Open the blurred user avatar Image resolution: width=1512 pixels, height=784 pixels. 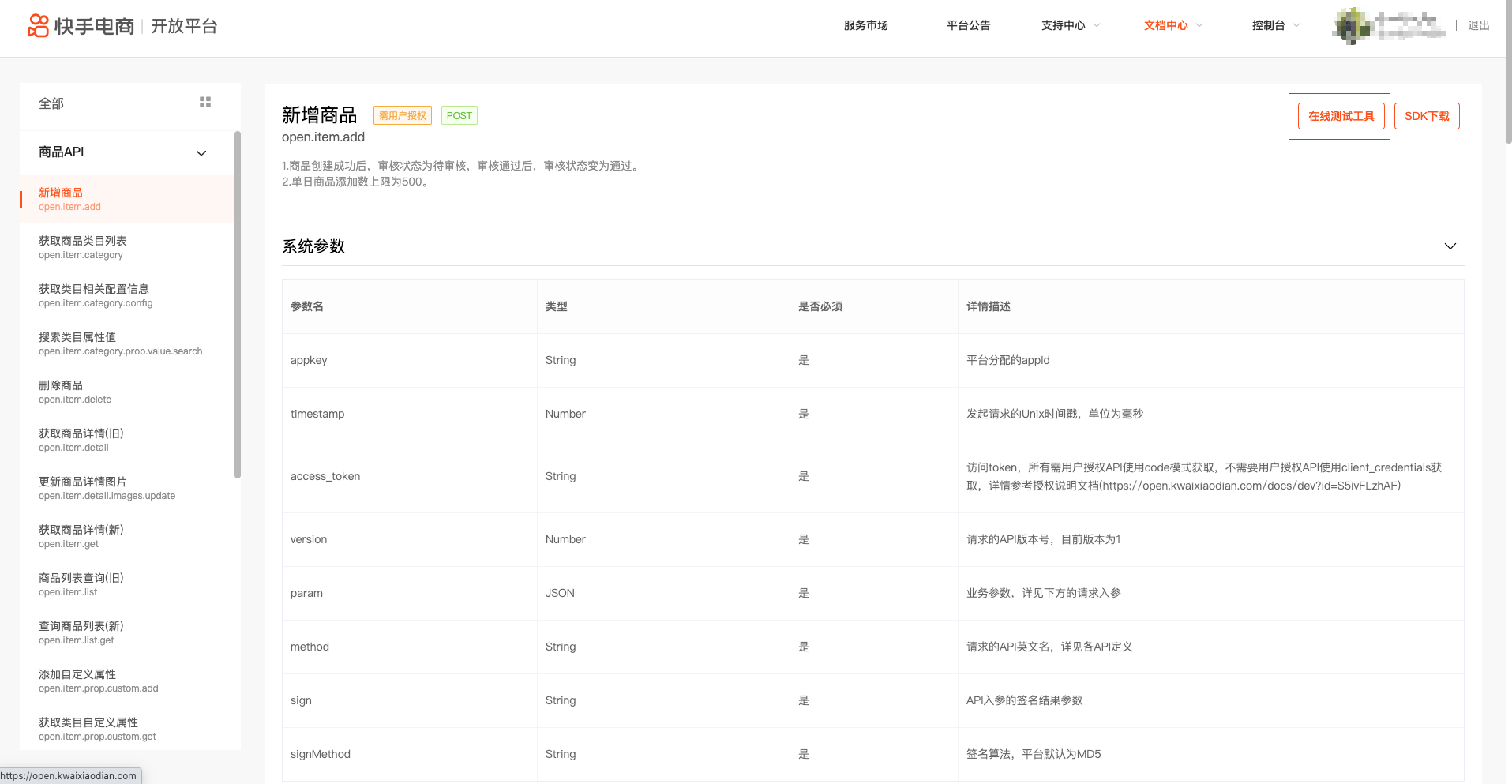(1351, 25)
